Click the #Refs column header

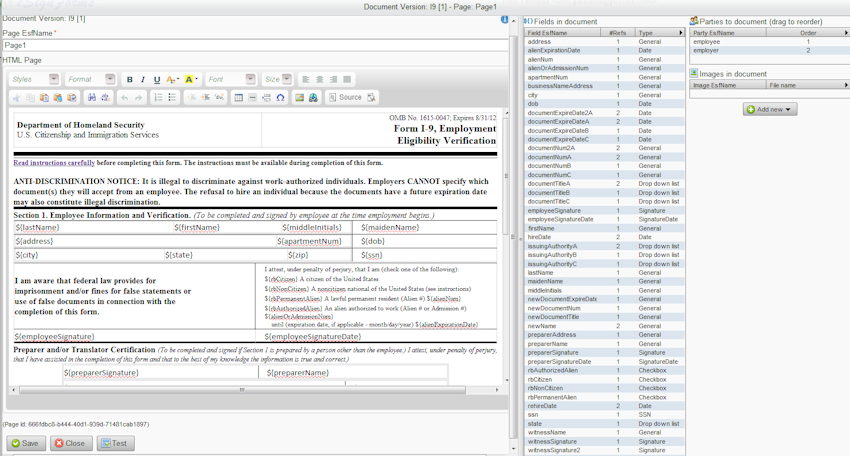617,33
